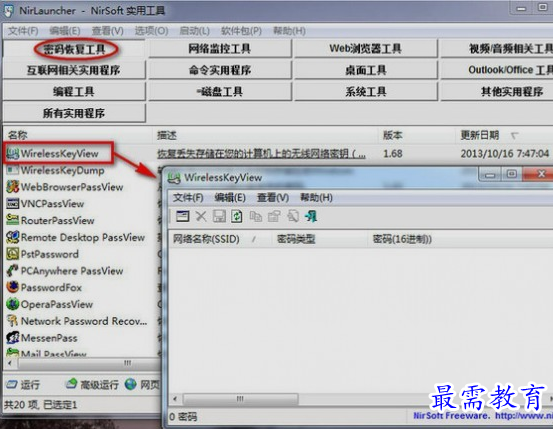
Task: Click the green refresh icon in WirelessKeyView
Action: (237, 216)
